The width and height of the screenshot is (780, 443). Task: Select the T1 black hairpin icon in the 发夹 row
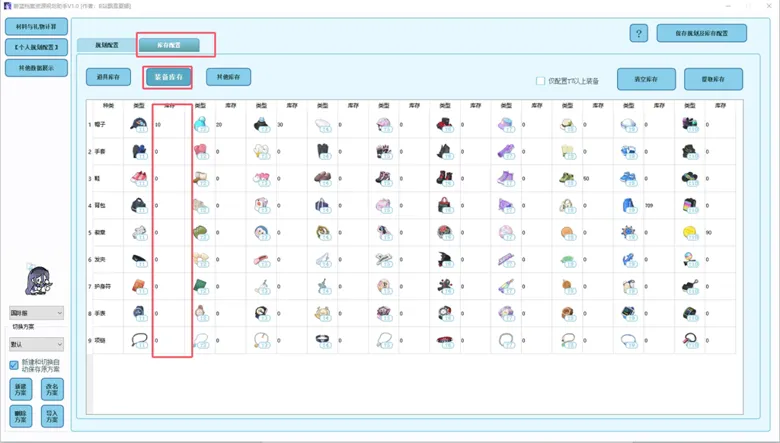coord(139,259)
